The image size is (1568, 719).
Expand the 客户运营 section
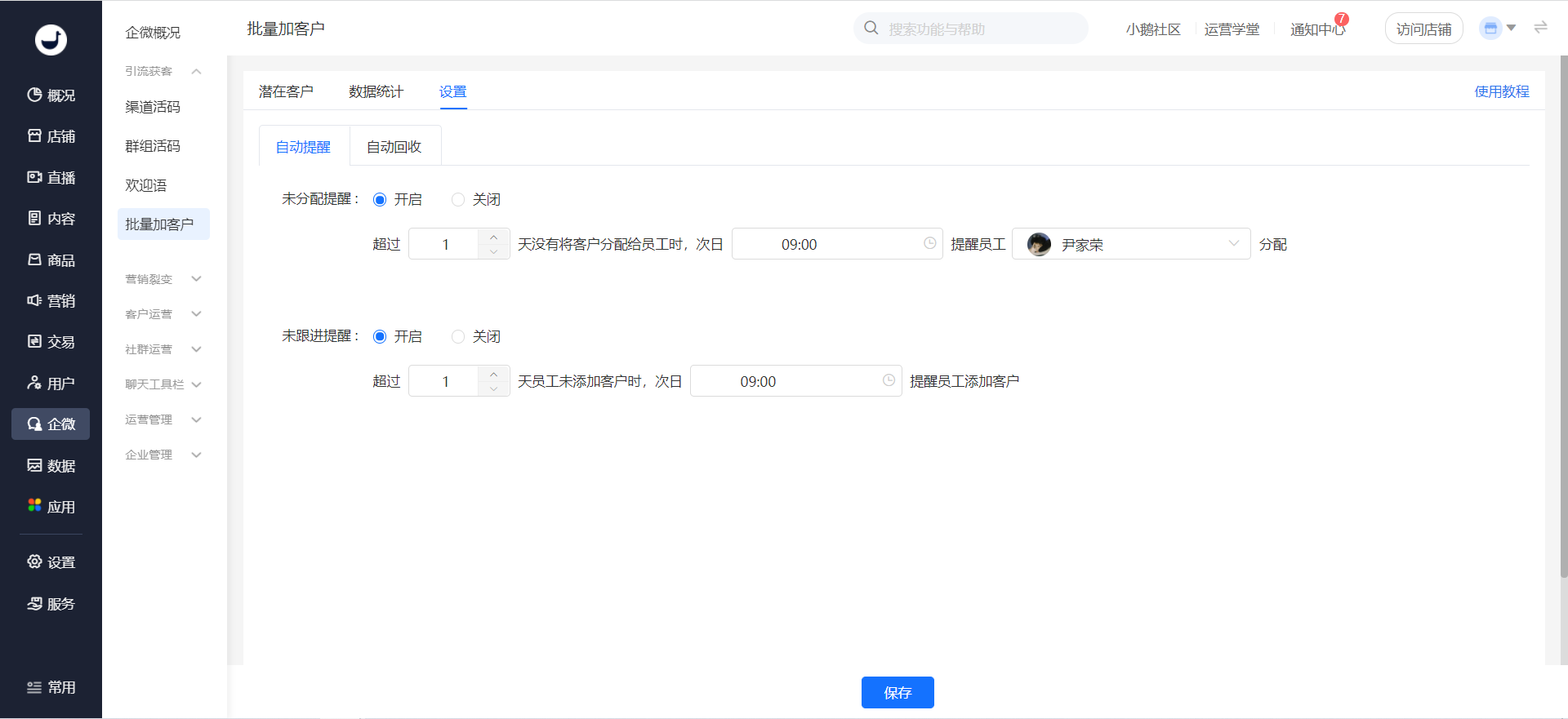tap(196, 314)
